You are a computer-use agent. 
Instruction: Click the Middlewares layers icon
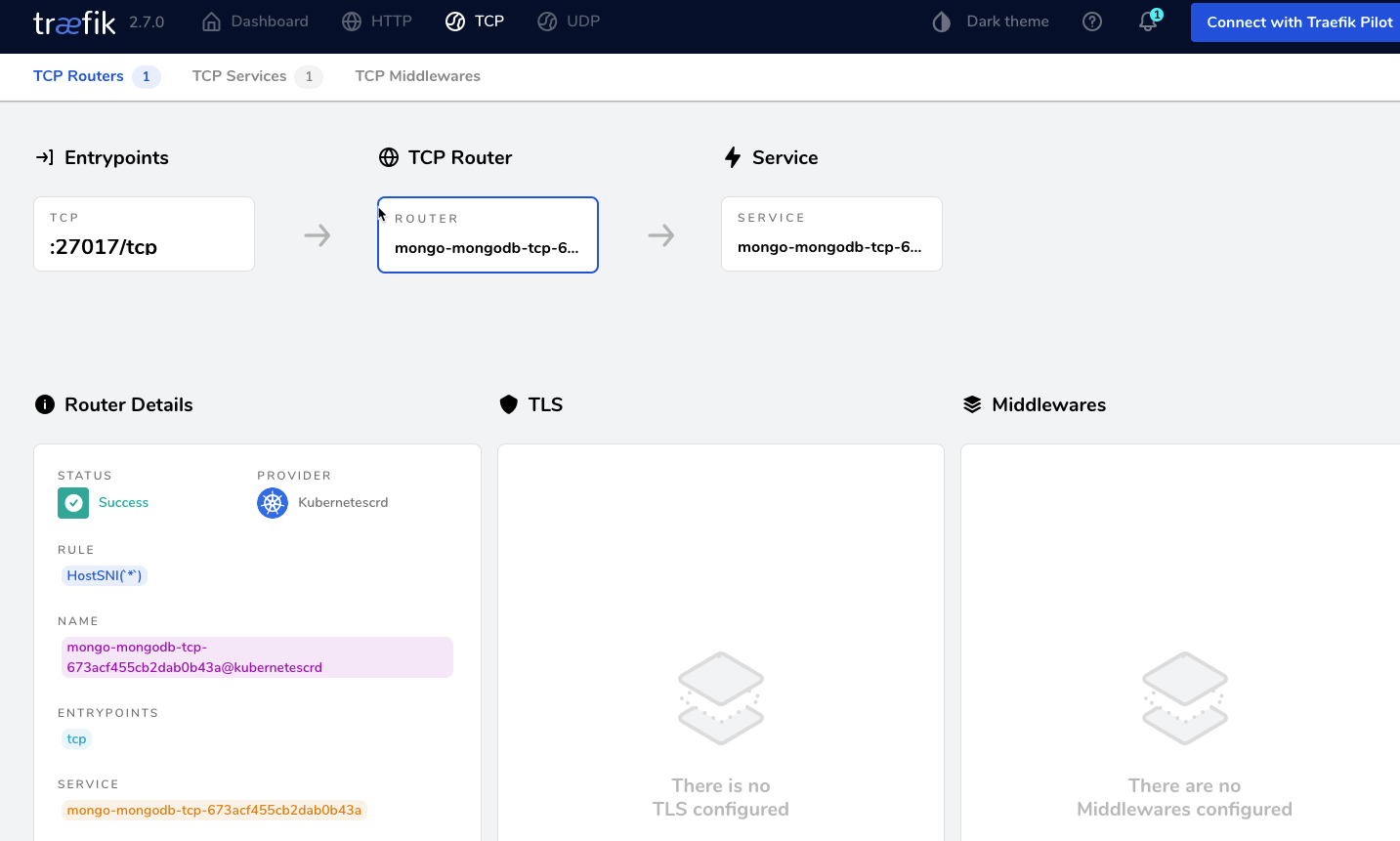(x=972, y=404)
